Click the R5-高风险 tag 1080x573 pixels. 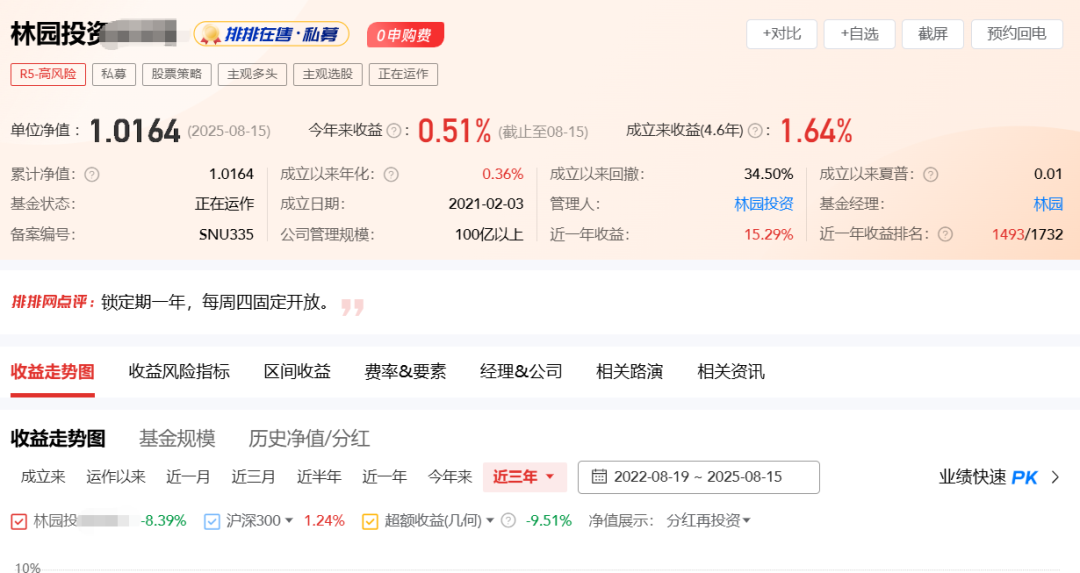[x=48, y=74]
